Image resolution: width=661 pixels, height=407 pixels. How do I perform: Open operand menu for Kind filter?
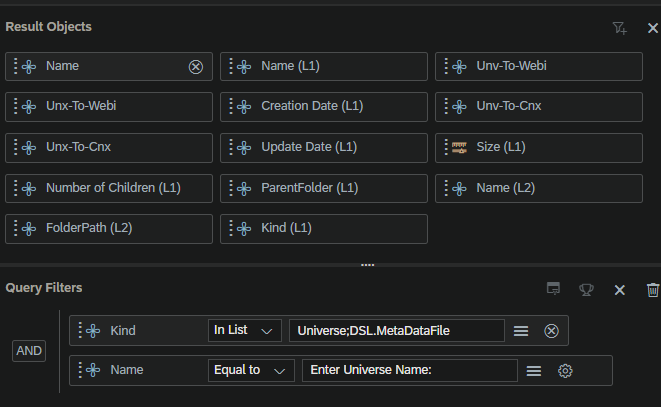pos(521,331)
